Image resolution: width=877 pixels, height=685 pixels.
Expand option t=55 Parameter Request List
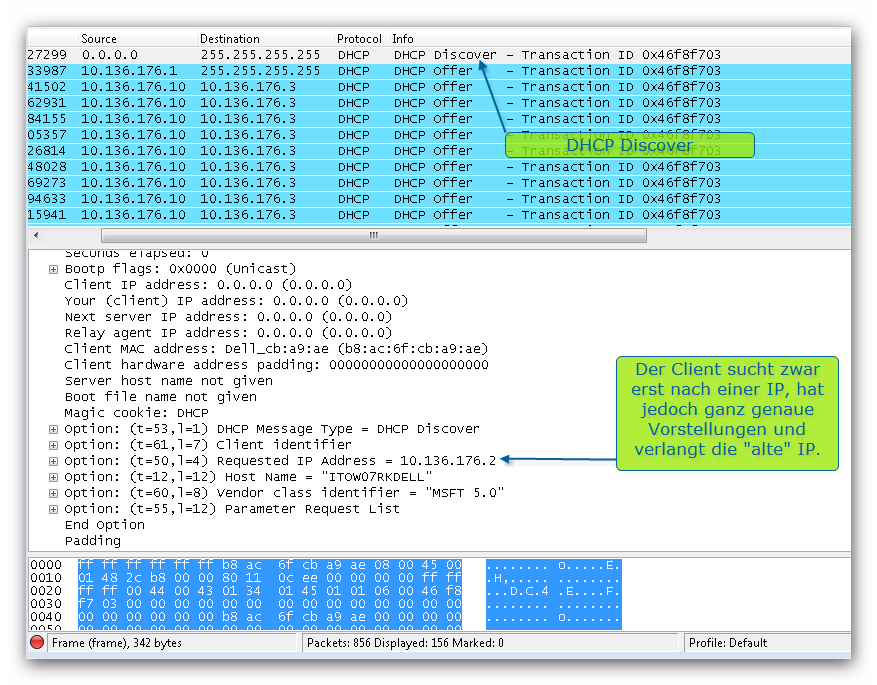pos(53,509)
